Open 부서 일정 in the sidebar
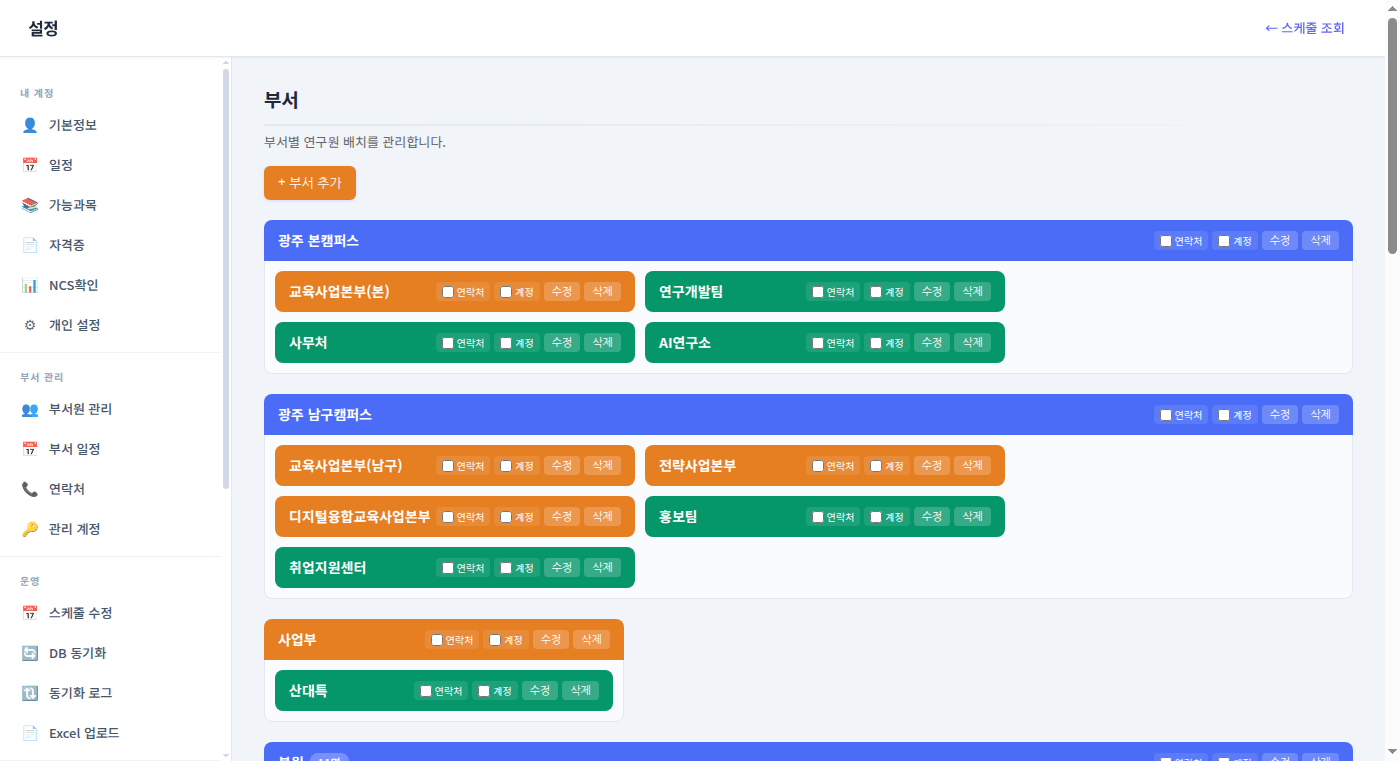Viewport: 1400px width, 761px height. click(x=74, y=449)
